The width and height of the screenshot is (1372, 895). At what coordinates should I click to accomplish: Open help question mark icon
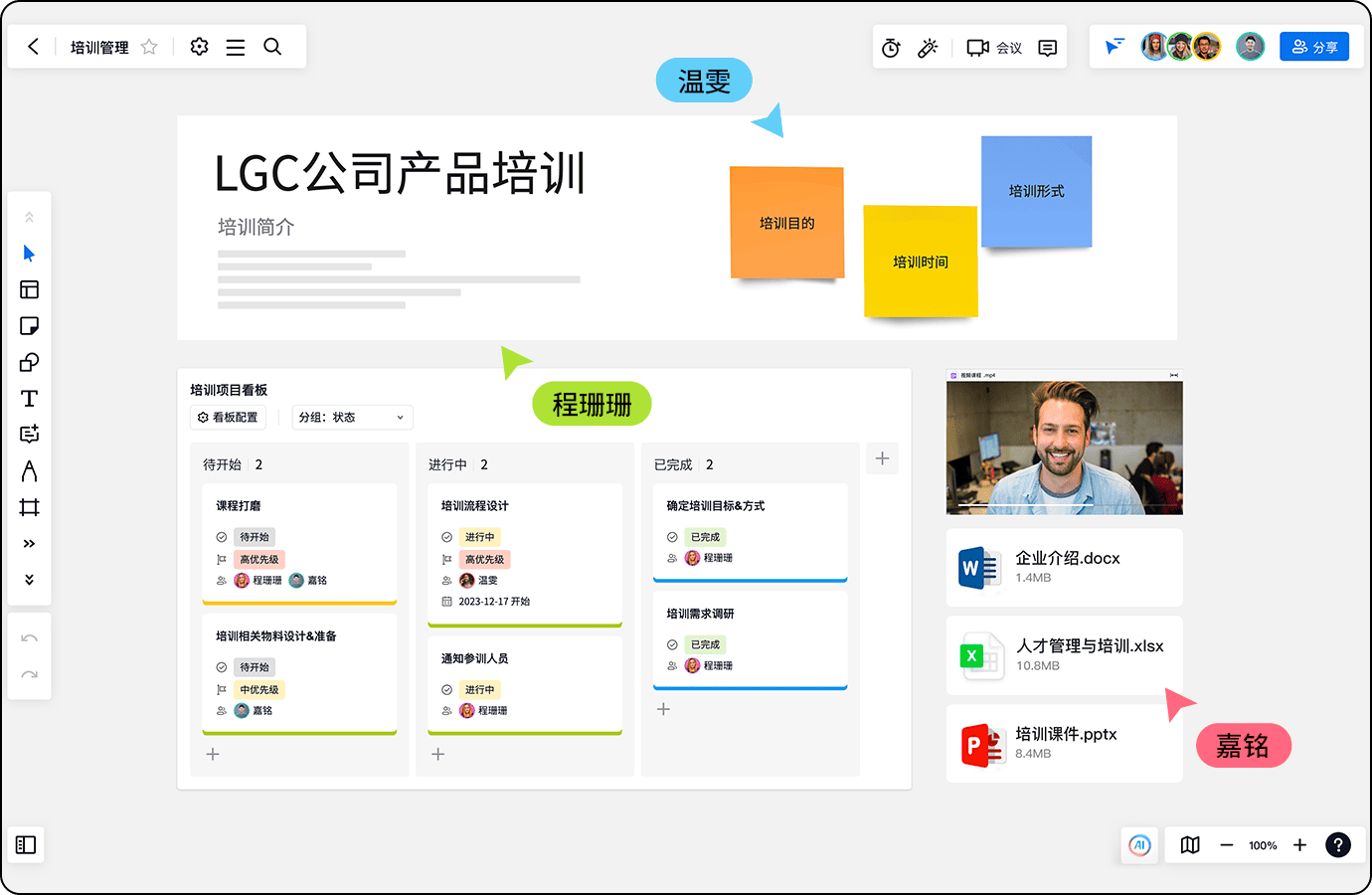click(1338, 845)
